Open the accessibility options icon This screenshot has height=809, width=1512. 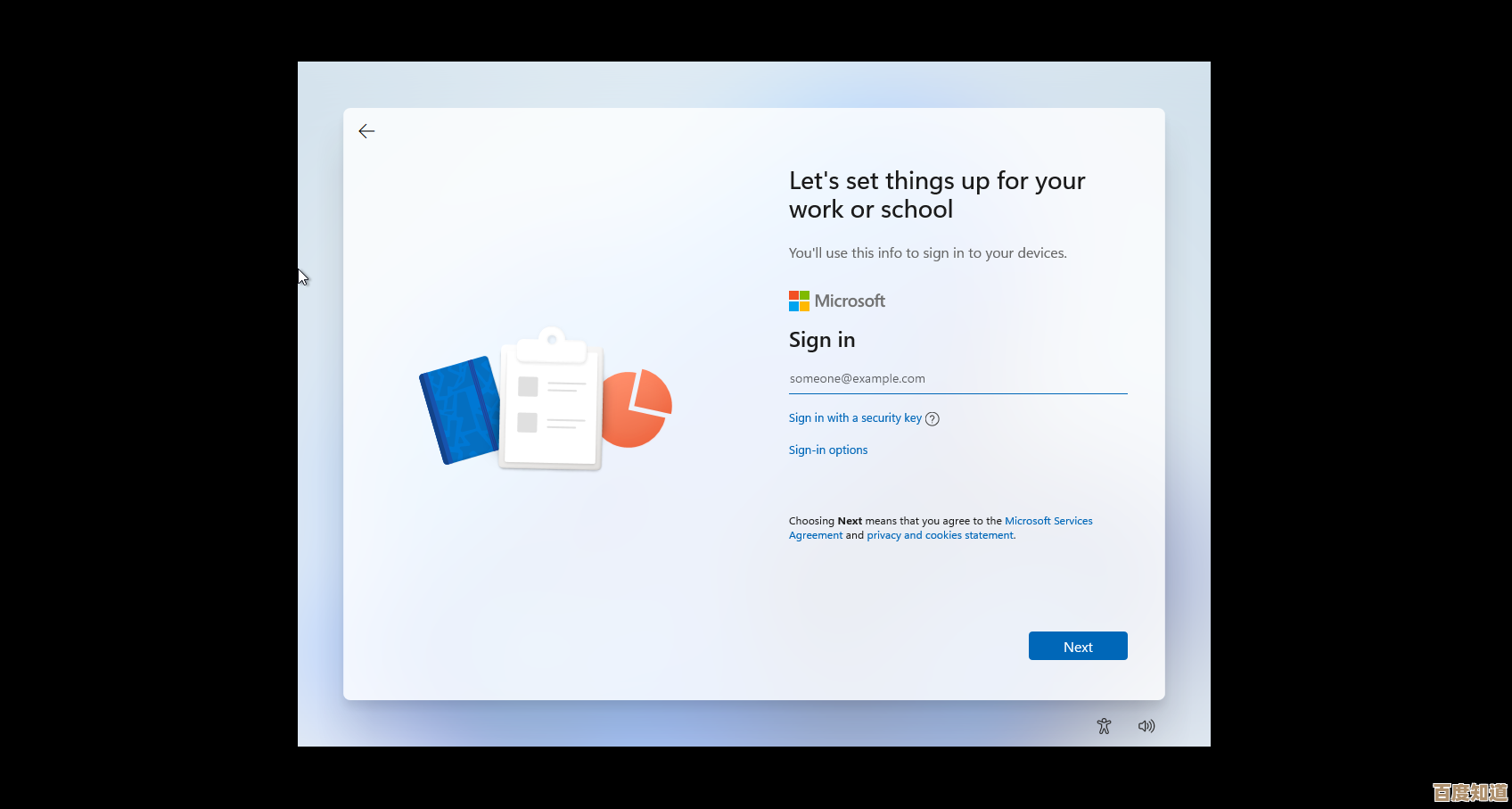1104,726
